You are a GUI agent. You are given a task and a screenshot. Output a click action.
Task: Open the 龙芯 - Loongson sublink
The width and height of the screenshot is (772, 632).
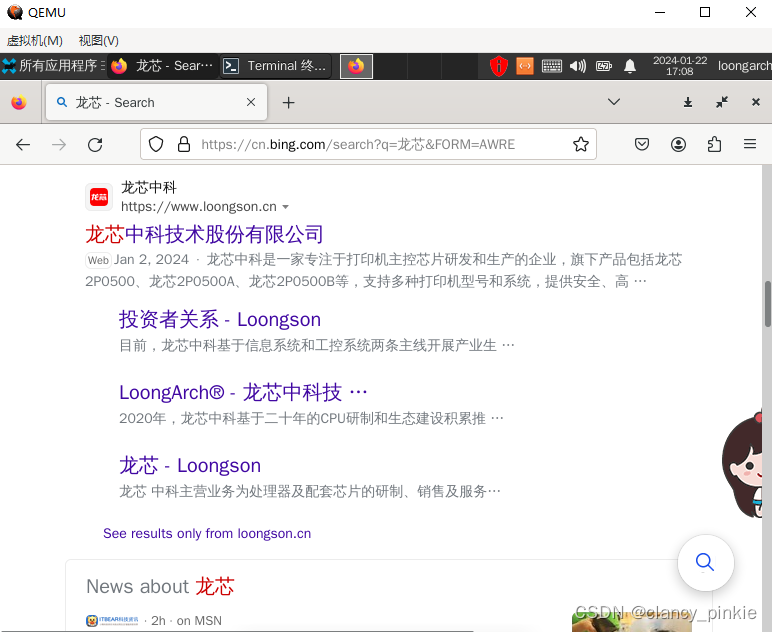tap(190, 465)
